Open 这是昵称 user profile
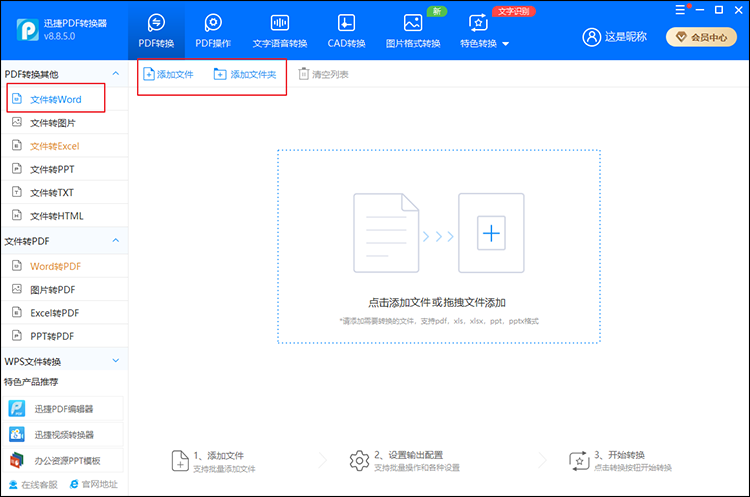 [626, 37]
